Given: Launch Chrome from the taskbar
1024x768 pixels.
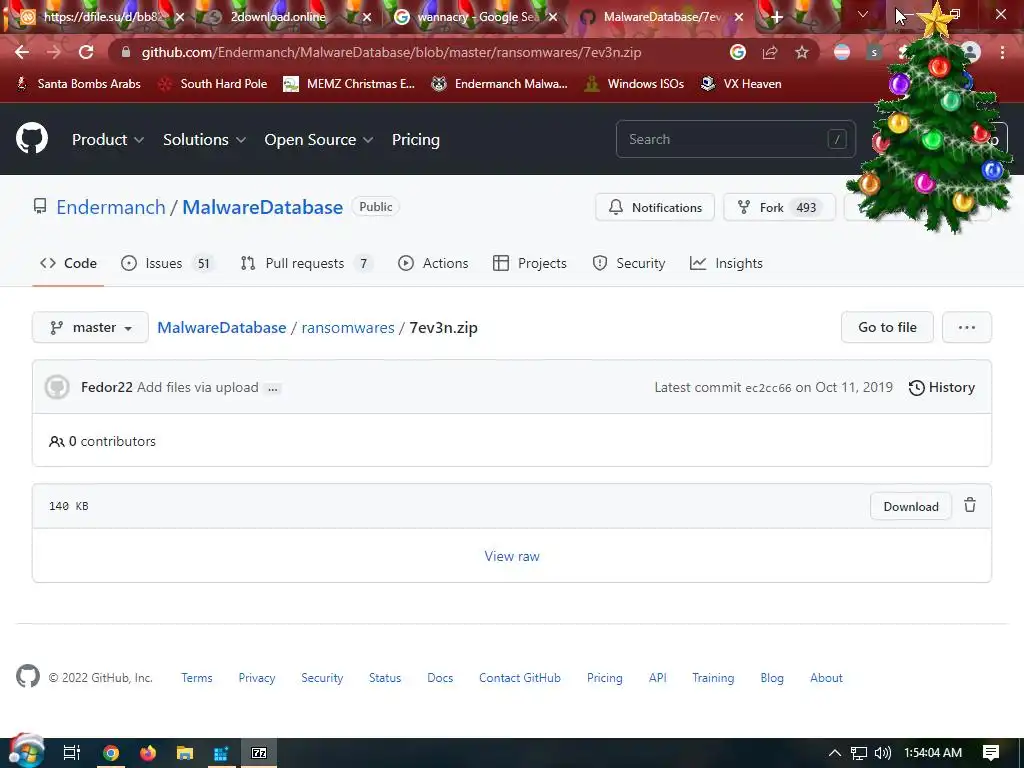Looking at the screenshot, I should coord(111,753).
